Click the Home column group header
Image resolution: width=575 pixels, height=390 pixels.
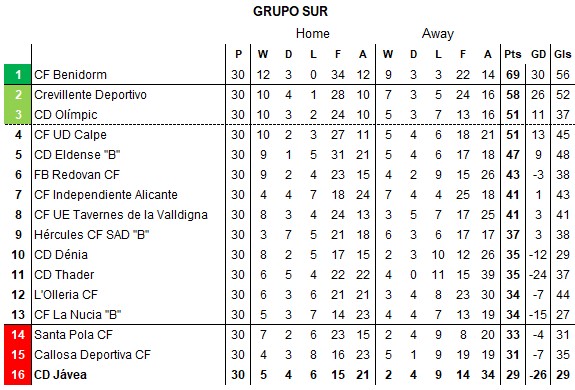312,33
